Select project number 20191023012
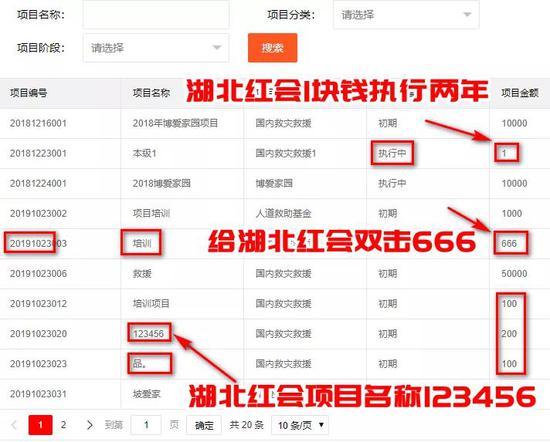550x442 pixels. [38, 303]
